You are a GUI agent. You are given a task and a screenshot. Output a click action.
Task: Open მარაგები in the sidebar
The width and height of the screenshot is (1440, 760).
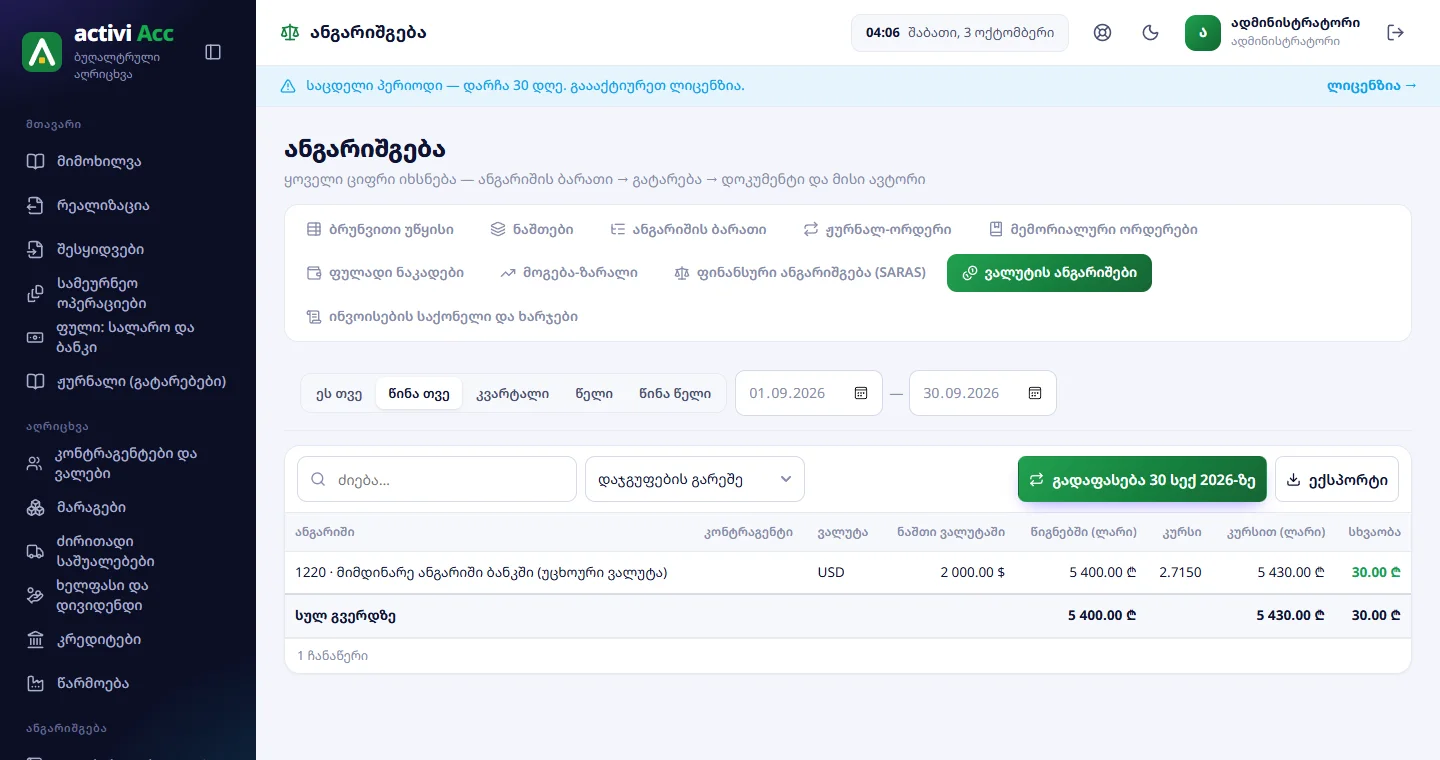128,508
